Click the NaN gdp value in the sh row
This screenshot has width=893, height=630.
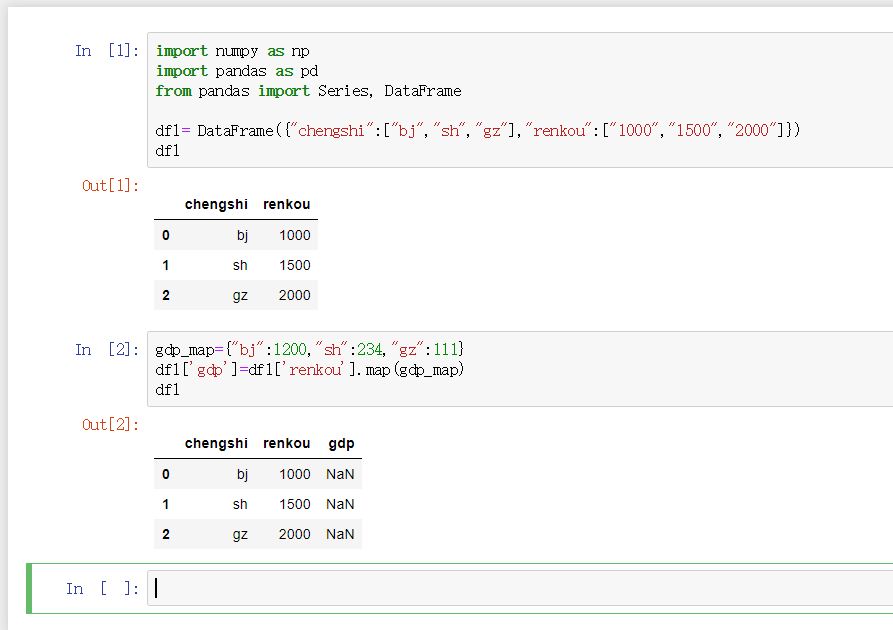(x=340, y=504)
